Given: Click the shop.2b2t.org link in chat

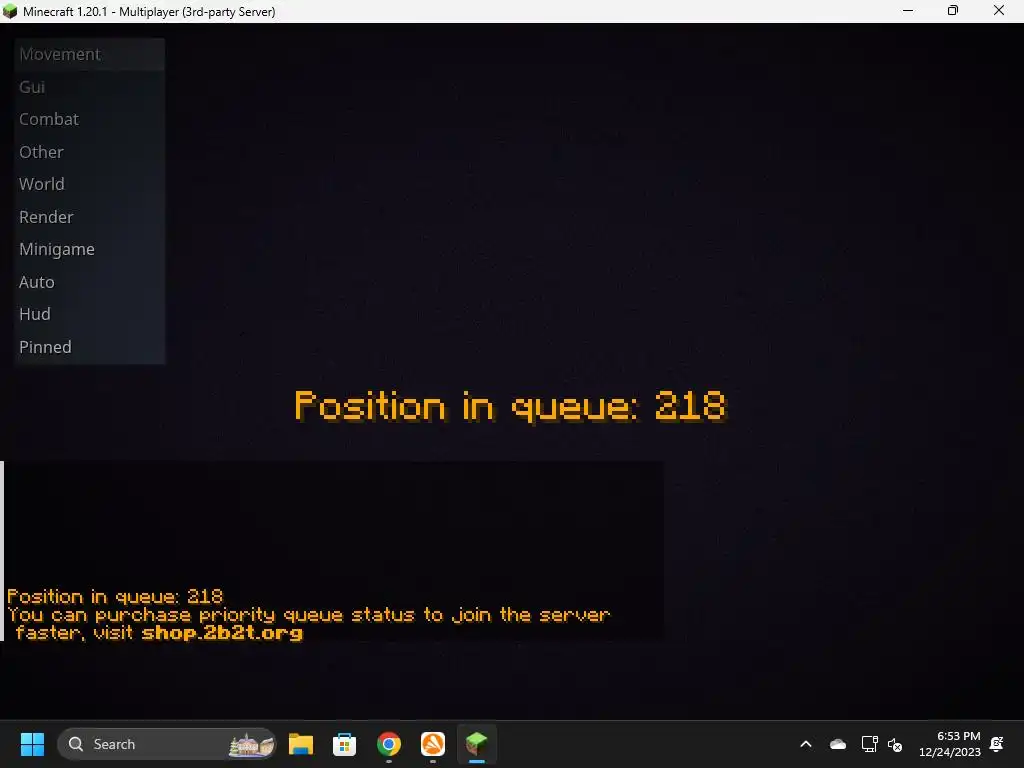Looking at the screenshot, I should pos(222,633).
